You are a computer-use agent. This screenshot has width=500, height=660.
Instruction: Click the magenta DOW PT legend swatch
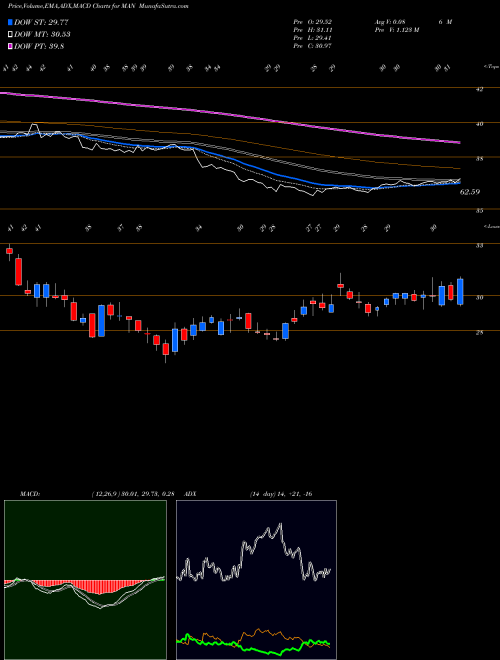[x=10, y=47]
